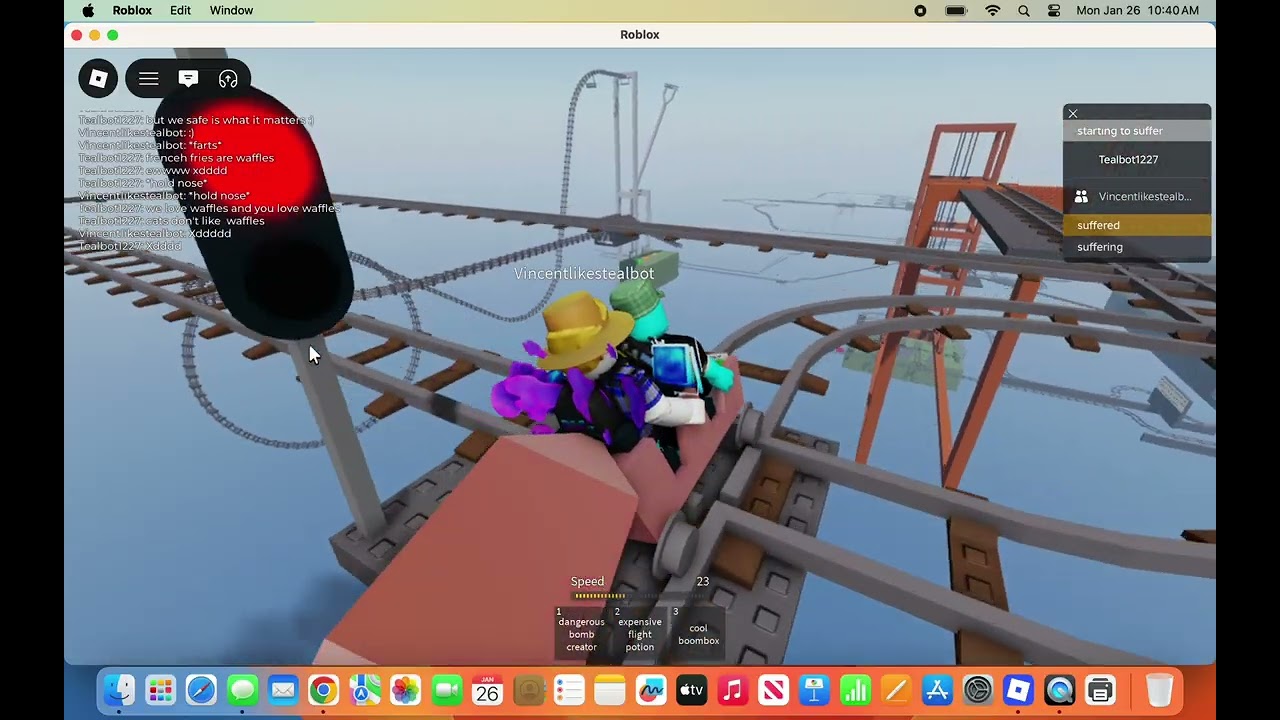The image size is (1280, 720).
Task: Click the red close window button
Action: 77,35
